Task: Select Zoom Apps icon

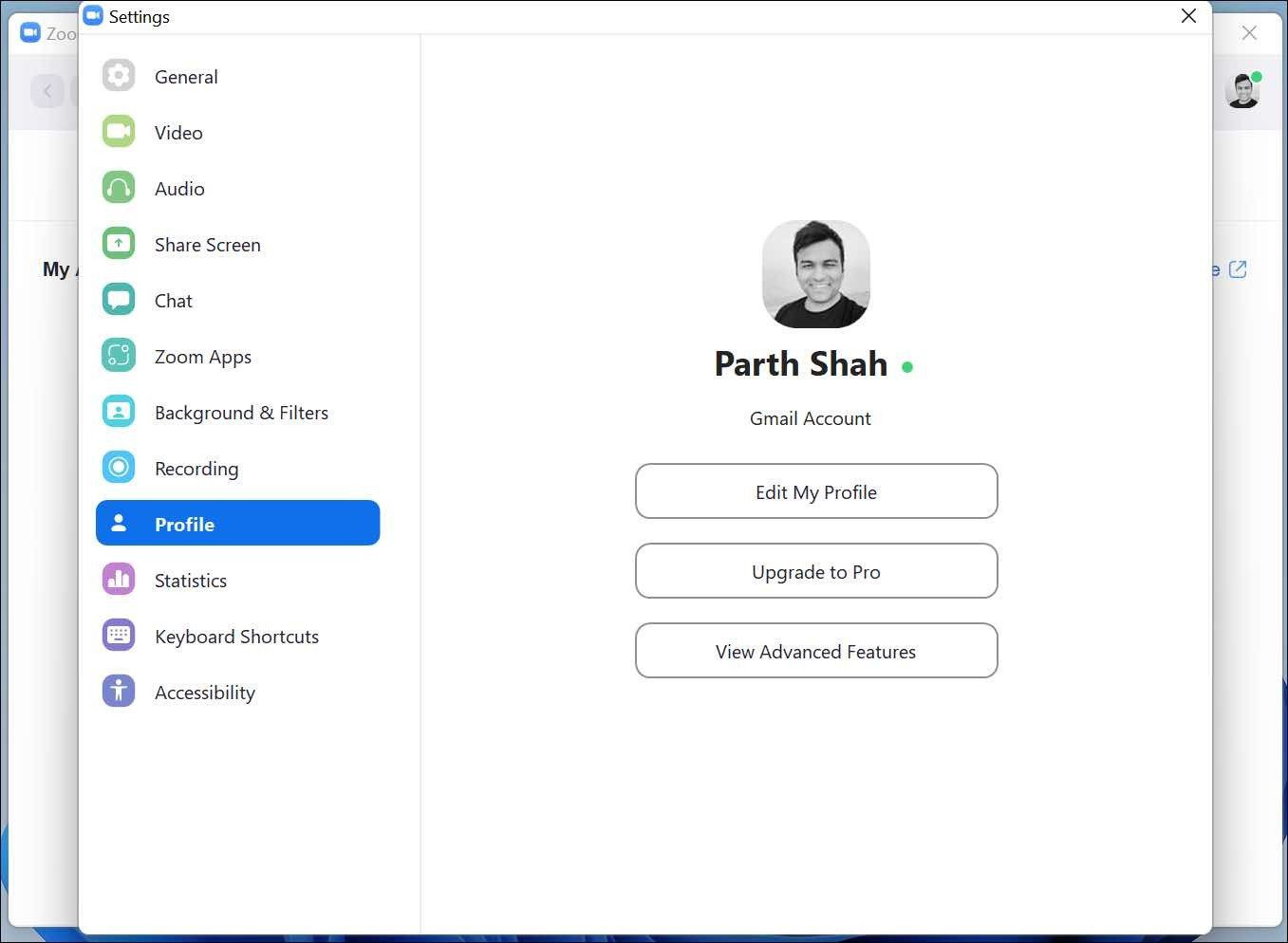Action: coord(119,356)
